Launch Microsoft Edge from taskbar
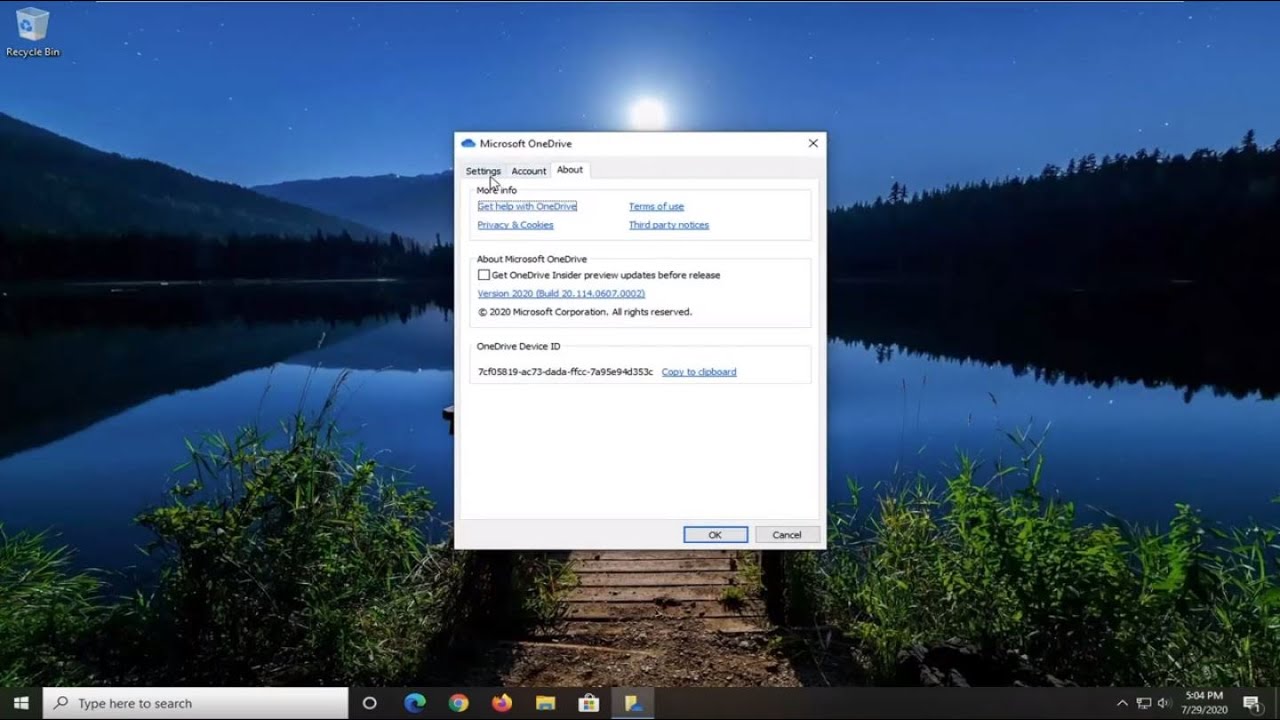This screenshot has width=1280, height=720. [x=415, y=703]
